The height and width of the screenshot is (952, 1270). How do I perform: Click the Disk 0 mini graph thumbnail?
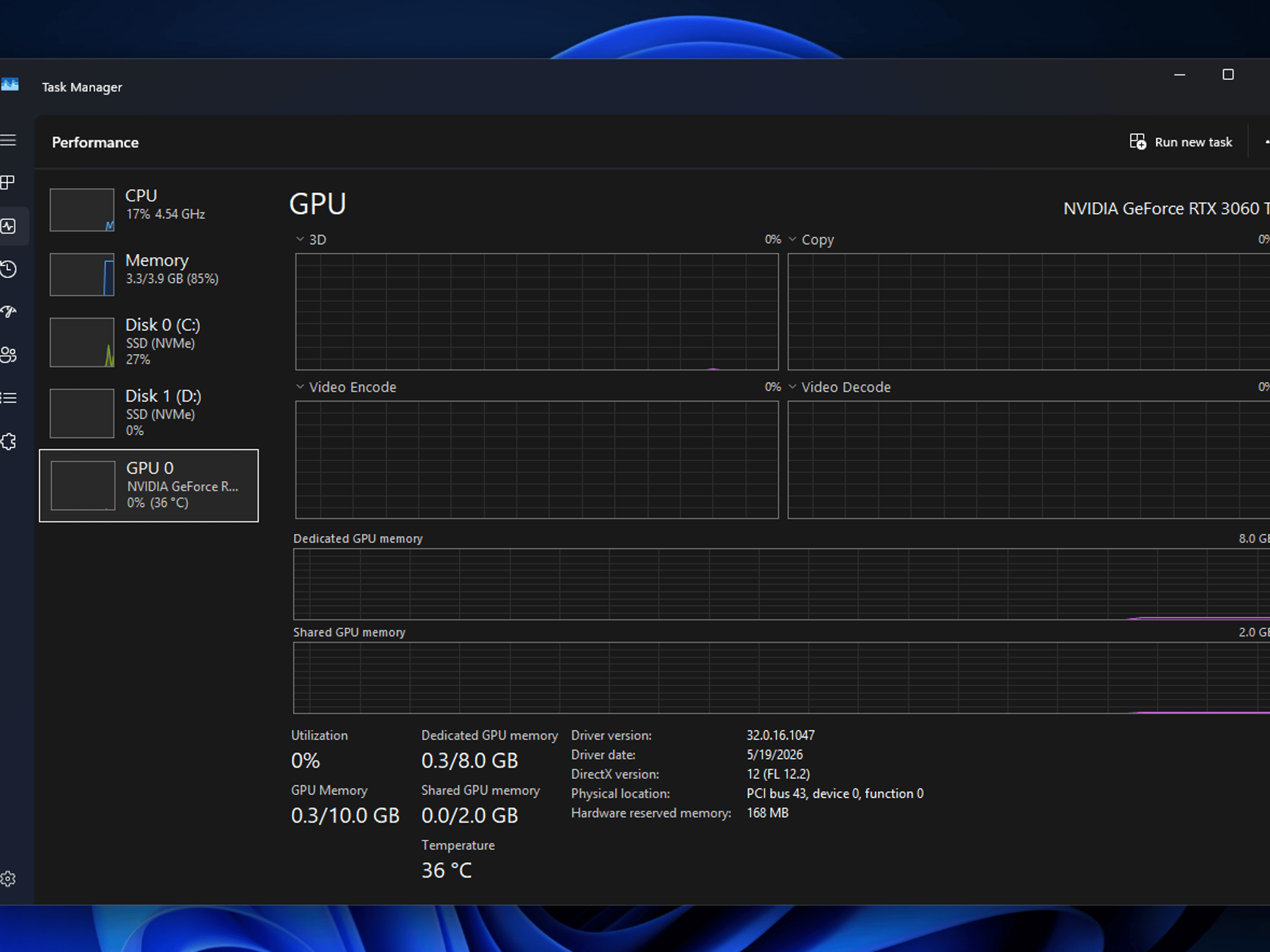pyautogui.click(x=82, y=342)
